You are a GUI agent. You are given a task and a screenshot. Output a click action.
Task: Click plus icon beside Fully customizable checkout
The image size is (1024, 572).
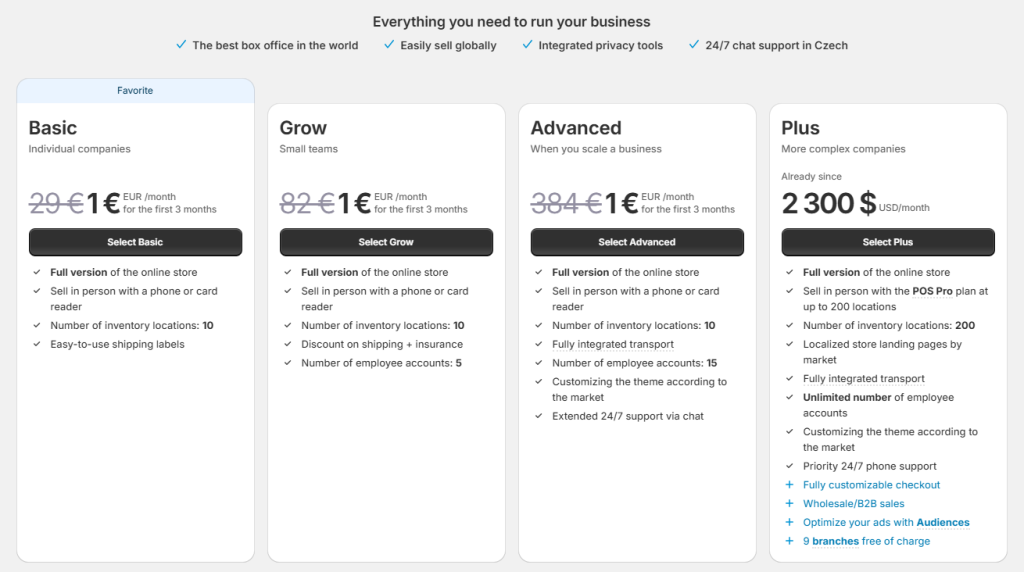click(789, 485)
